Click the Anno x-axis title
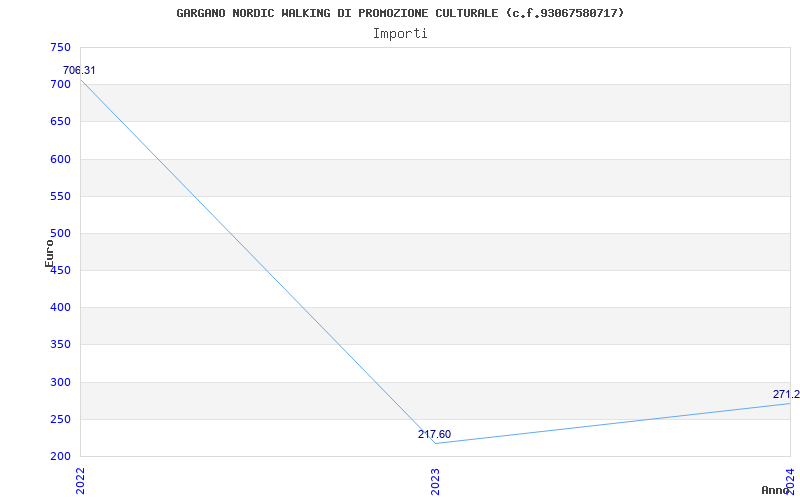The height and width of the screenshot is (500, 800). [x=775, y=490]
